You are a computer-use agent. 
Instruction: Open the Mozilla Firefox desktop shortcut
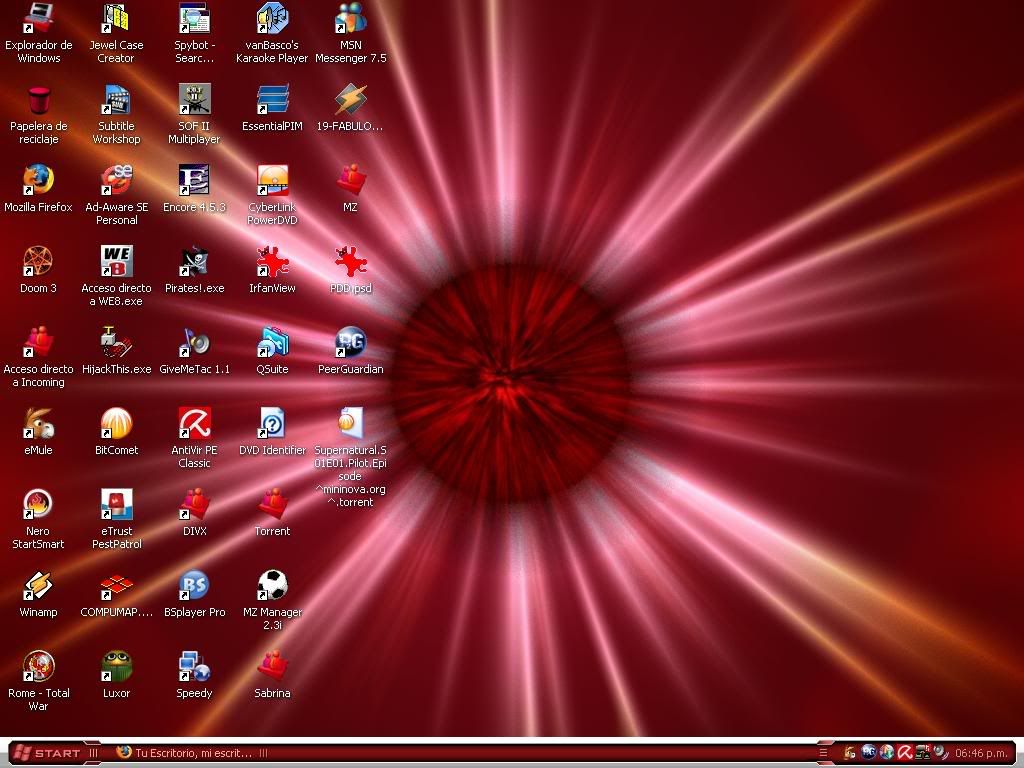38,181
